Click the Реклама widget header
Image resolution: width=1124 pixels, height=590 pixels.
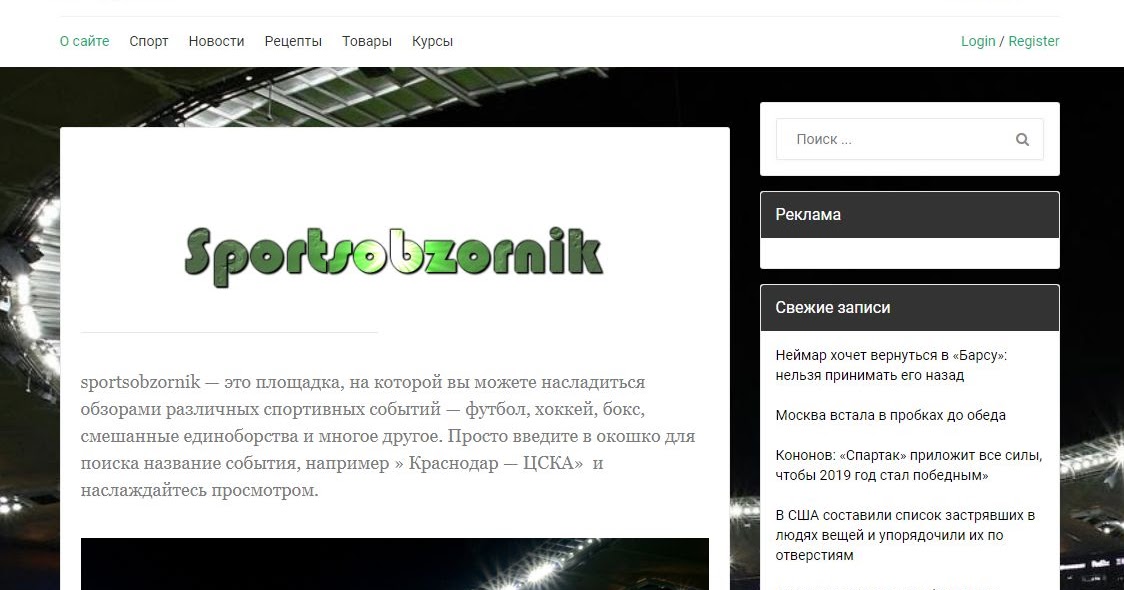click(x=910, y=214)
